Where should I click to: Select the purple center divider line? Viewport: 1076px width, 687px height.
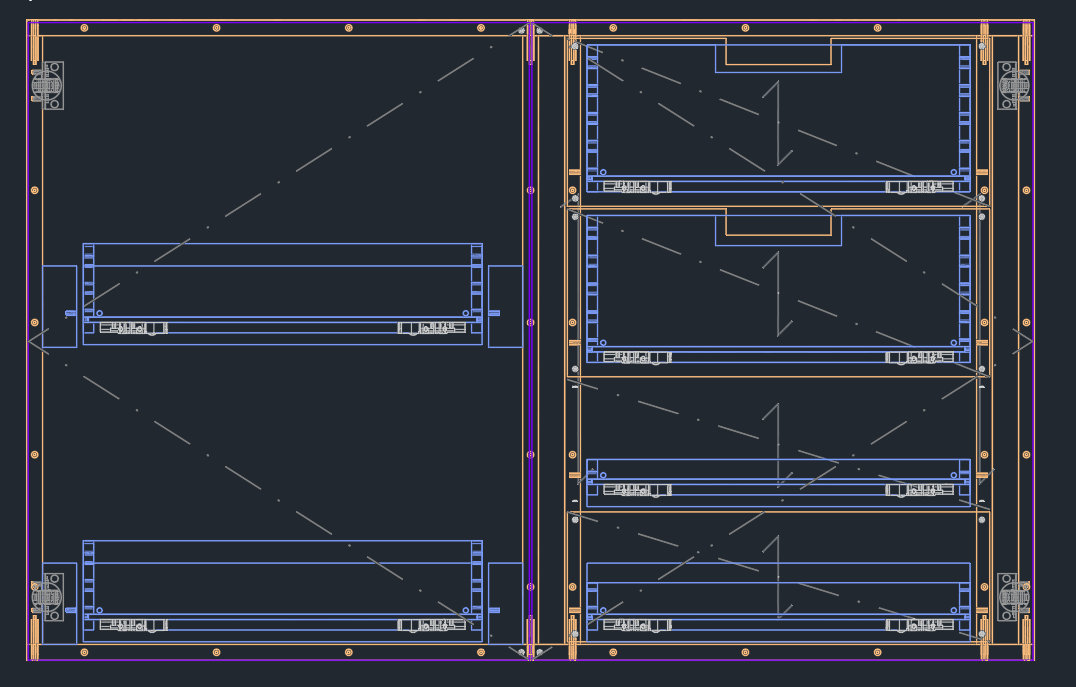tap(530, 340)
